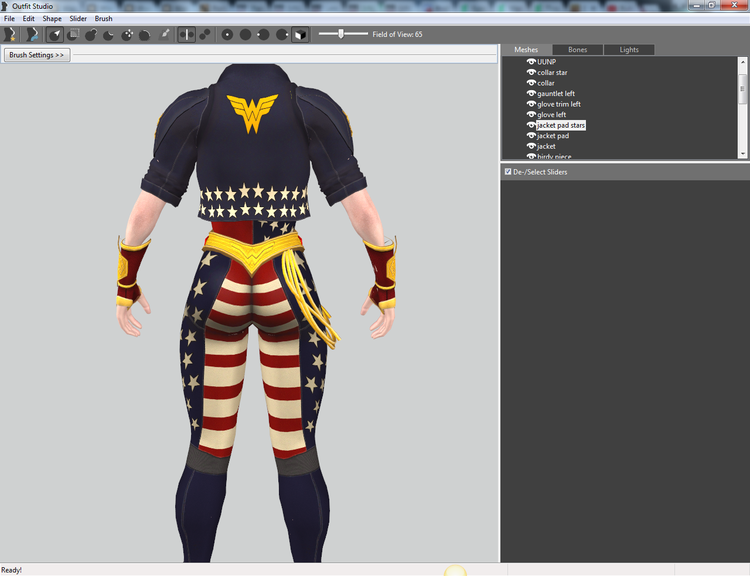The width and height of the screenshot is (750, 576).
Task: Select the jacket mesh name
Action: pos(546,146)
